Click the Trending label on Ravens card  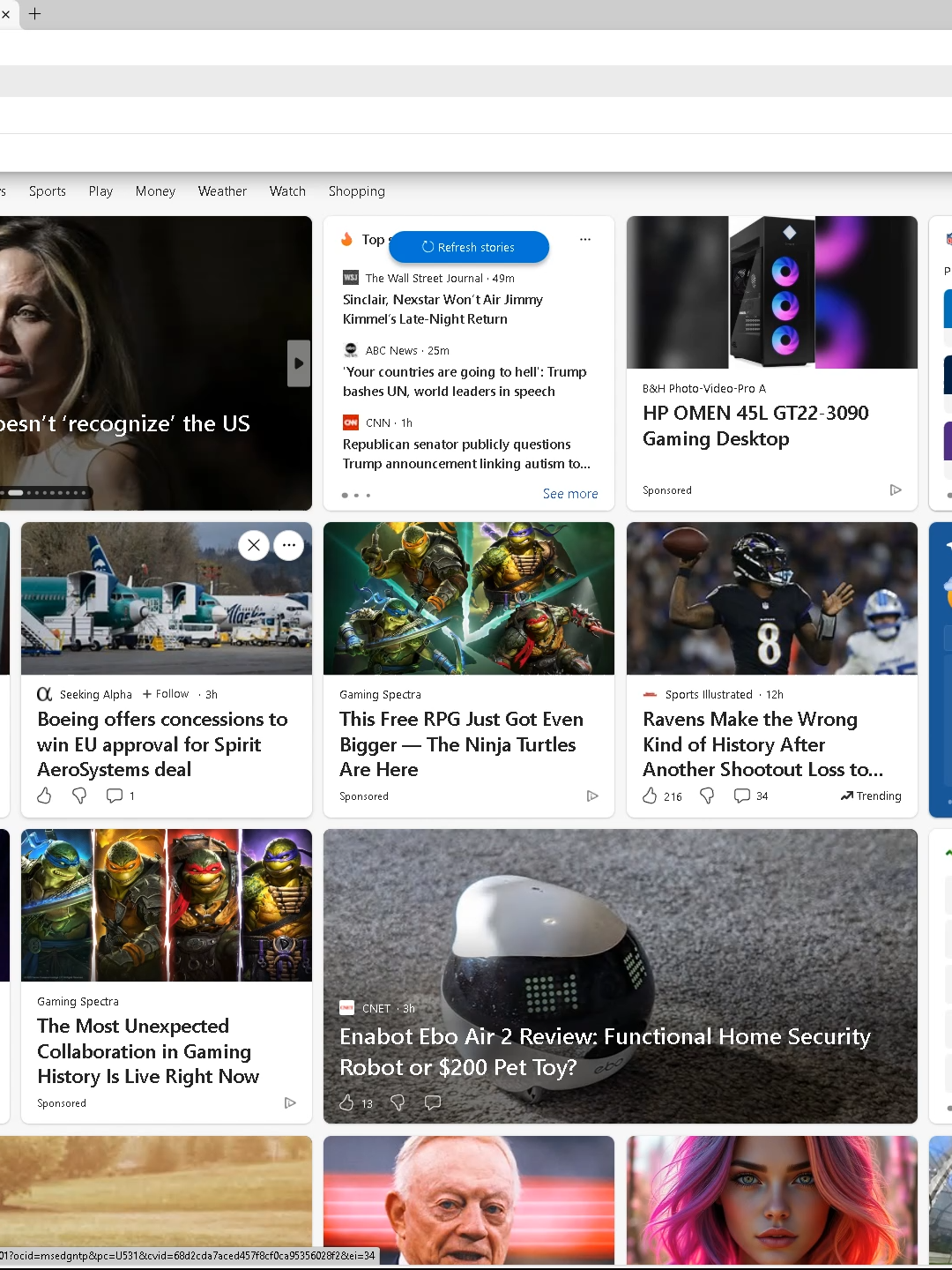(871, 796)
